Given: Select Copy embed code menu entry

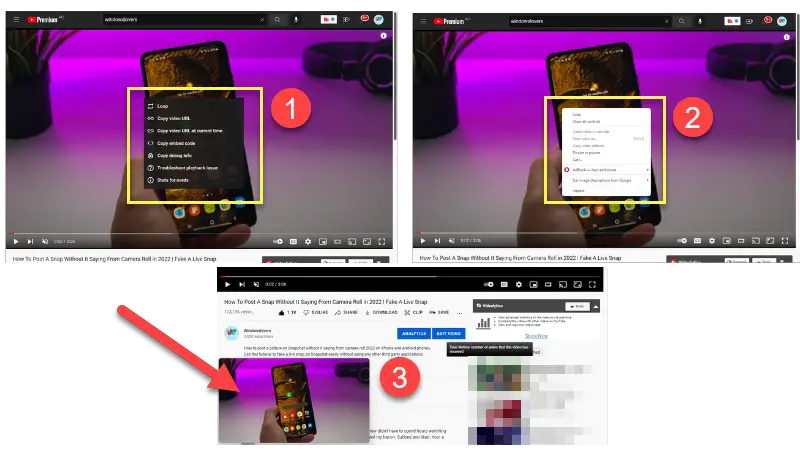Looking at the screenshot, I should coord(194,143).
